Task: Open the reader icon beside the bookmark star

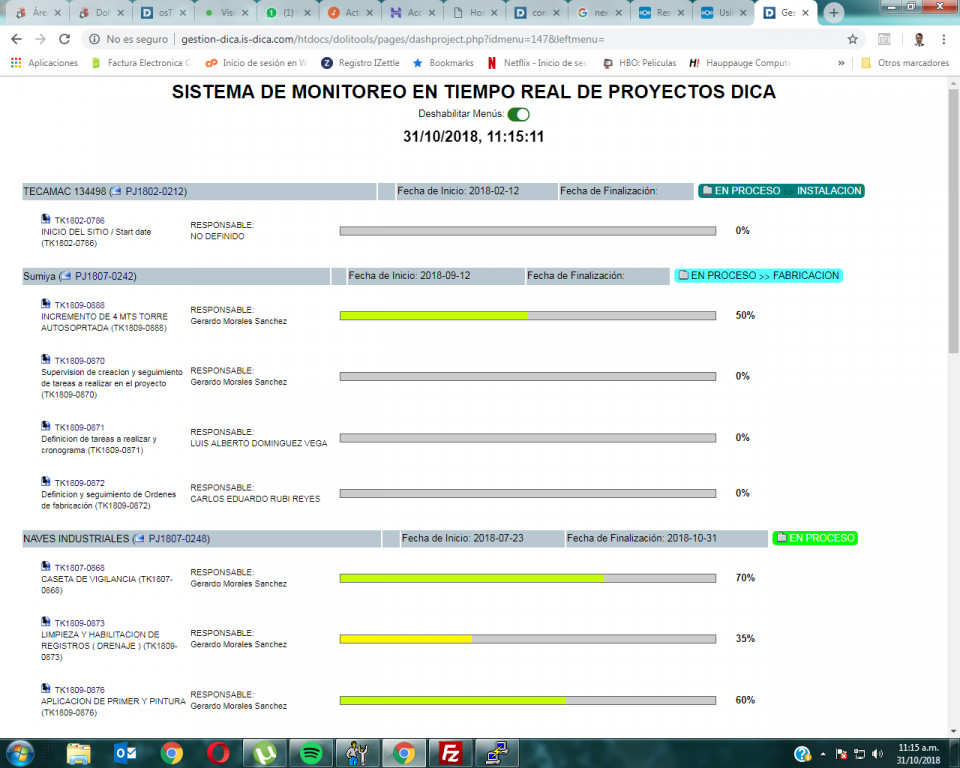Action: (x=883, y=39)
